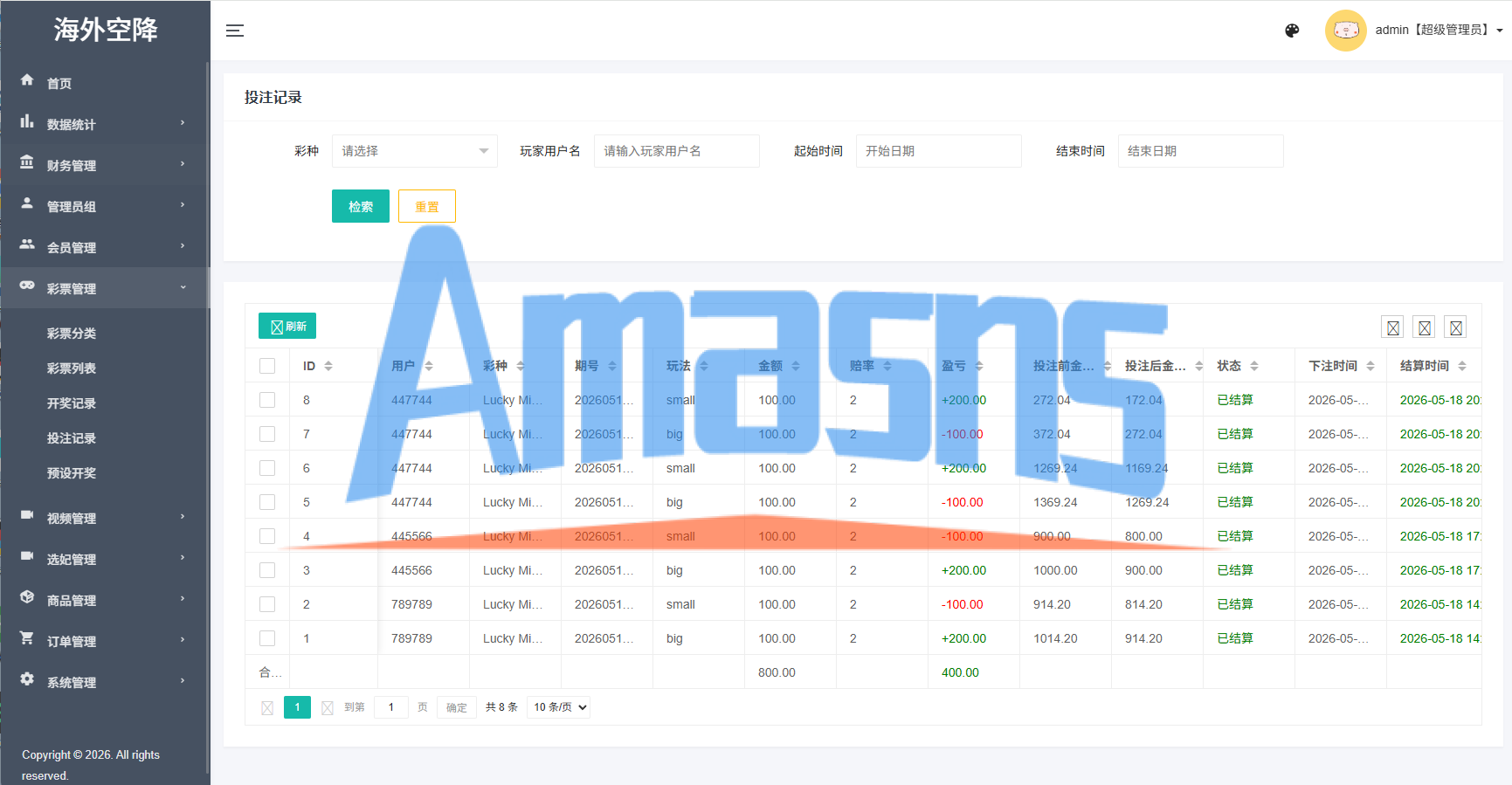Open the 10 条/页 page size dropdown

click(x=559, y=707)
